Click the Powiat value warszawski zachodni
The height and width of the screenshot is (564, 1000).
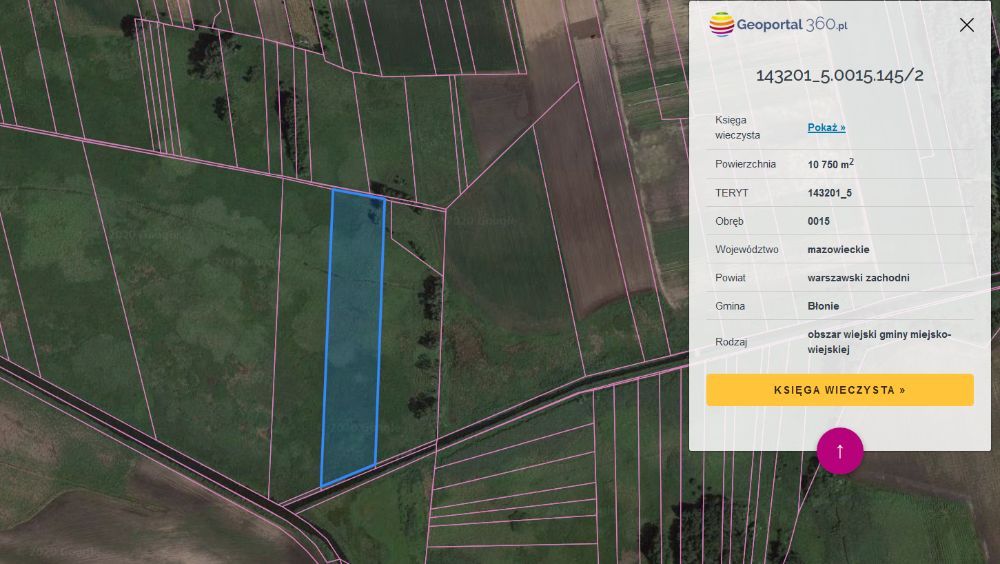pos(858,278)
